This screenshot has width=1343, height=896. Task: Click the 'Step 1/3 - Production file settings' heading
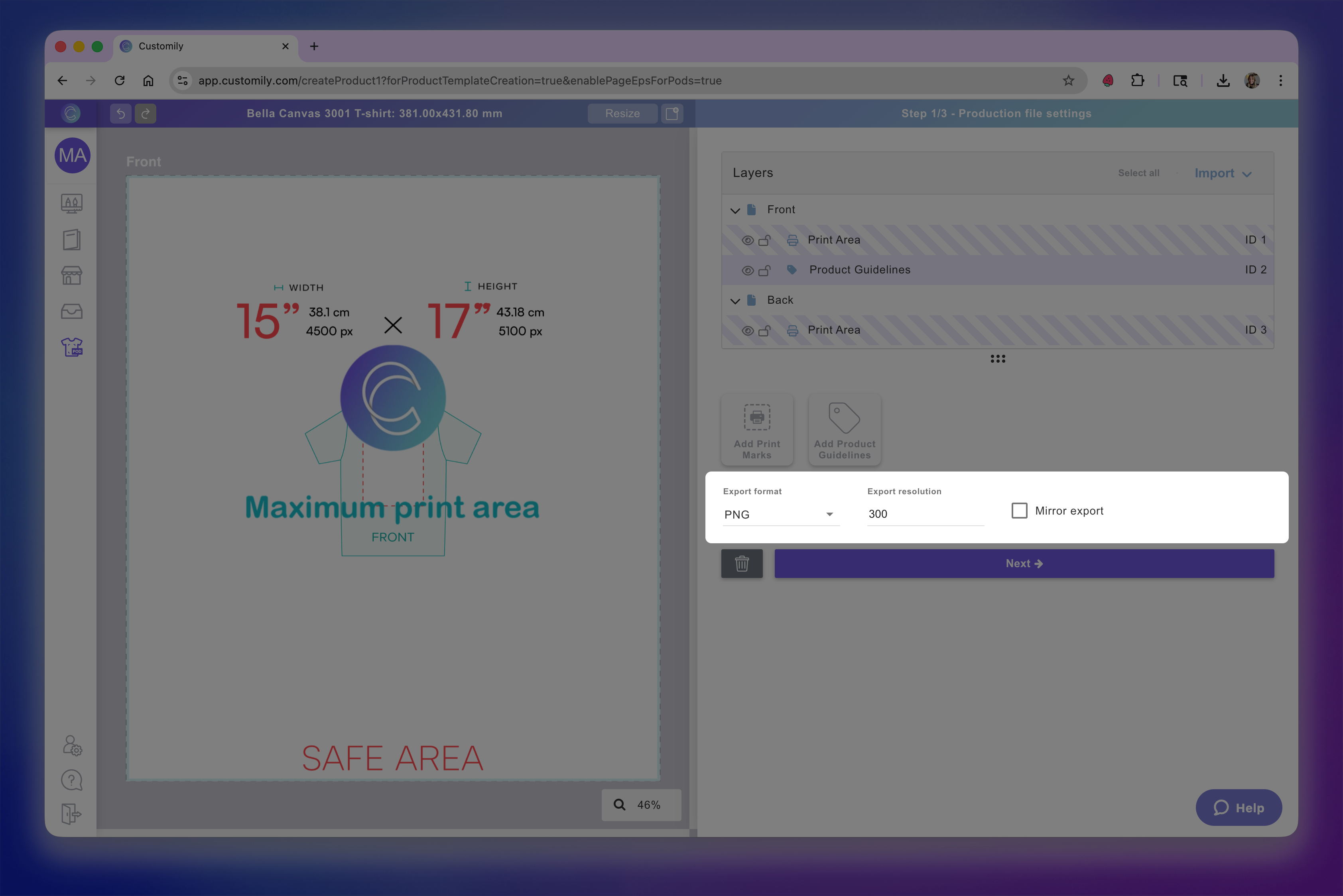996,113
